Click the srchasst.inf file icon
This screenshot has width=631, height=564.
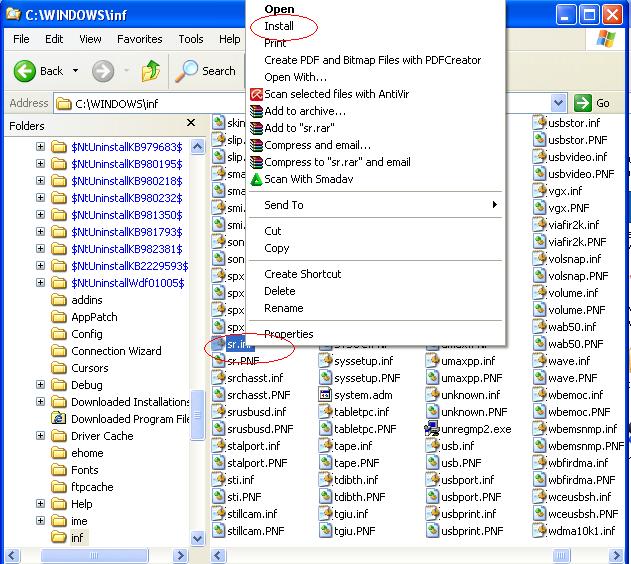pos(218,378)
